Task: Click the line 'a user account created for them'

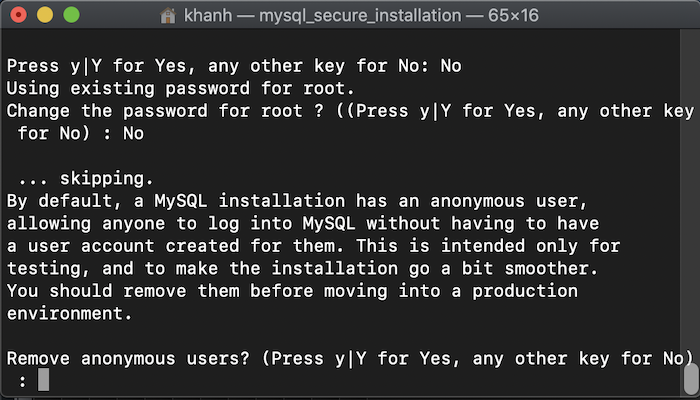Action: pos(313,246)
